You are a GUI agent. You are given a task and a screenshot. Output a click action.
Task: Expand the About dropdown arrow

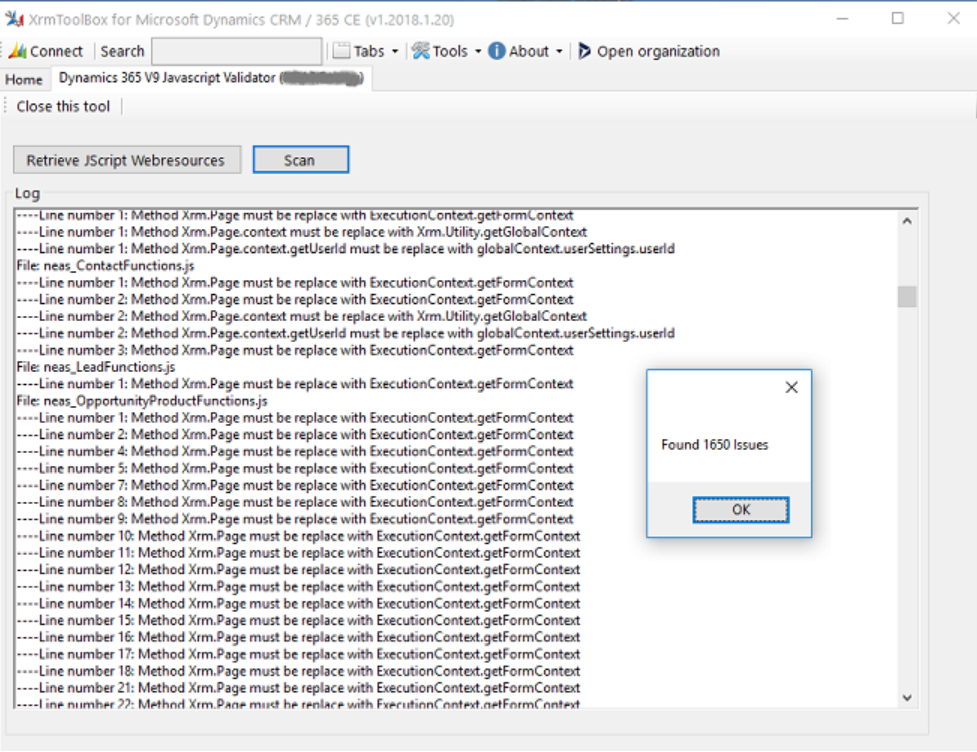tap(559, 52)
